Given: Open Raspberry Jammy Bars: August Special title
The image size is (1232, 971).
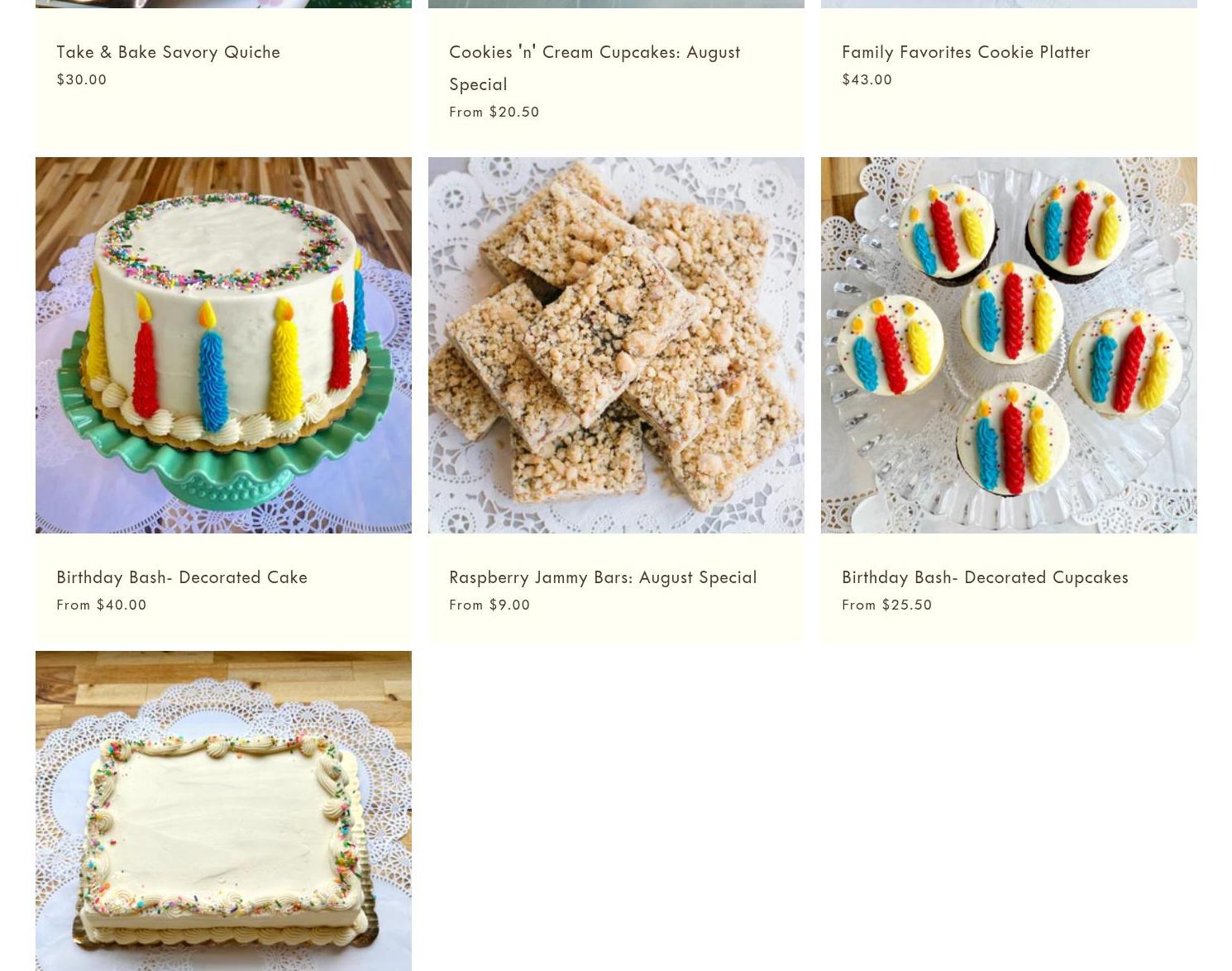Looking at the screenshot, I should [x=603, y=576].
